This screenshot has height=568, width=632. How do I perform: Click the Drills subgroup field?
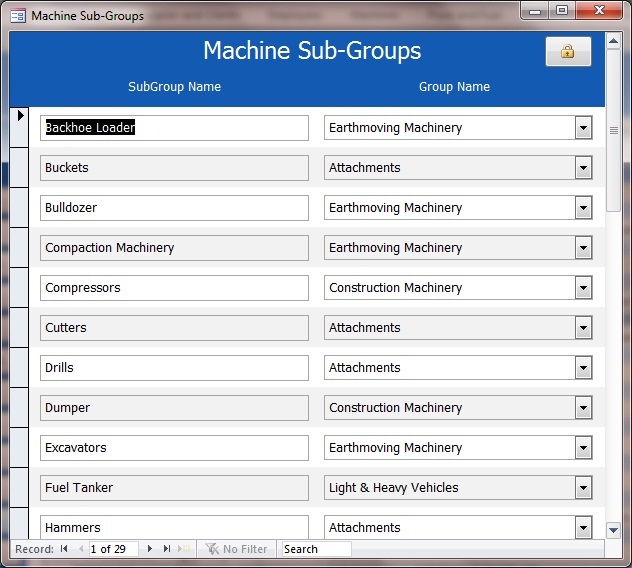[174, 367]
